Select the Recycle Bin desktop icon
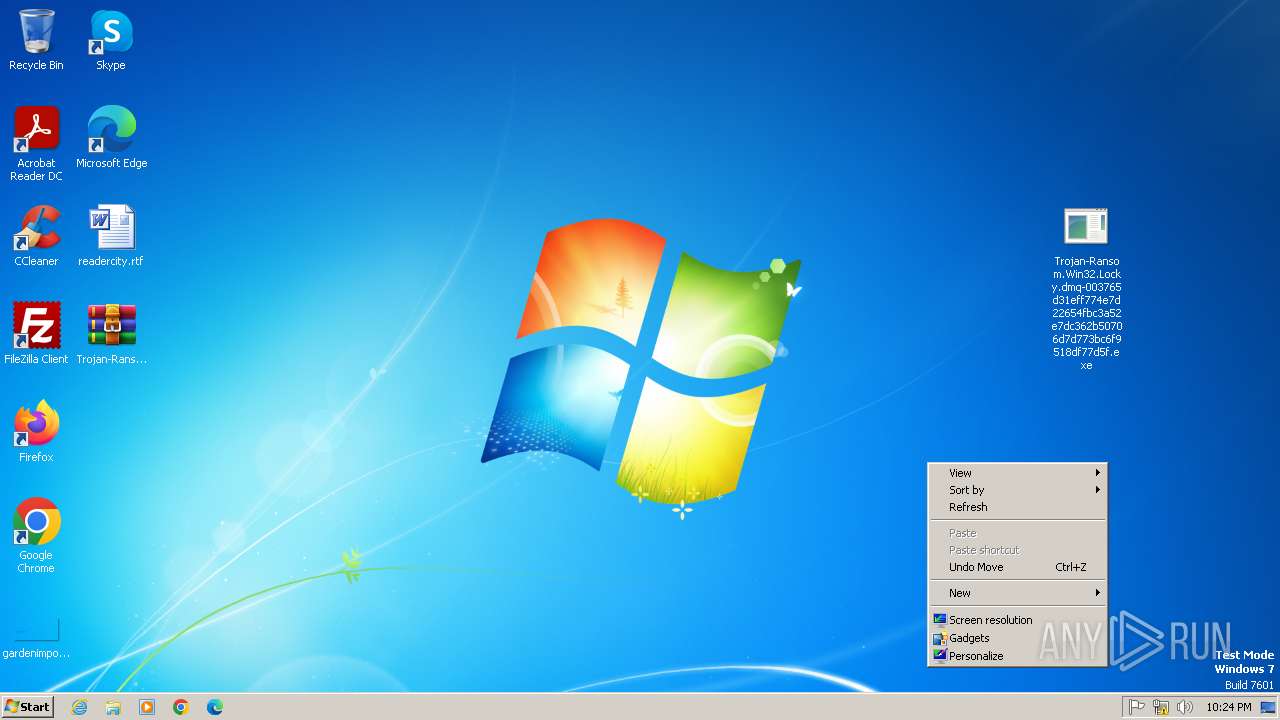This screenshot has height=720, width=1280. 36,40
